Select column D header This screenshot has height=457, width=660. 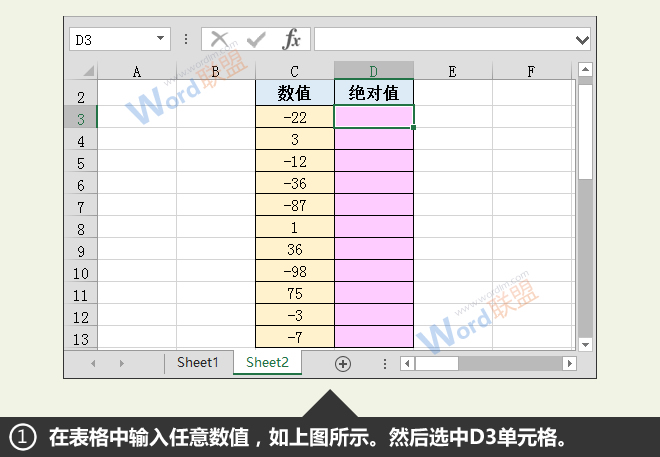373,71
